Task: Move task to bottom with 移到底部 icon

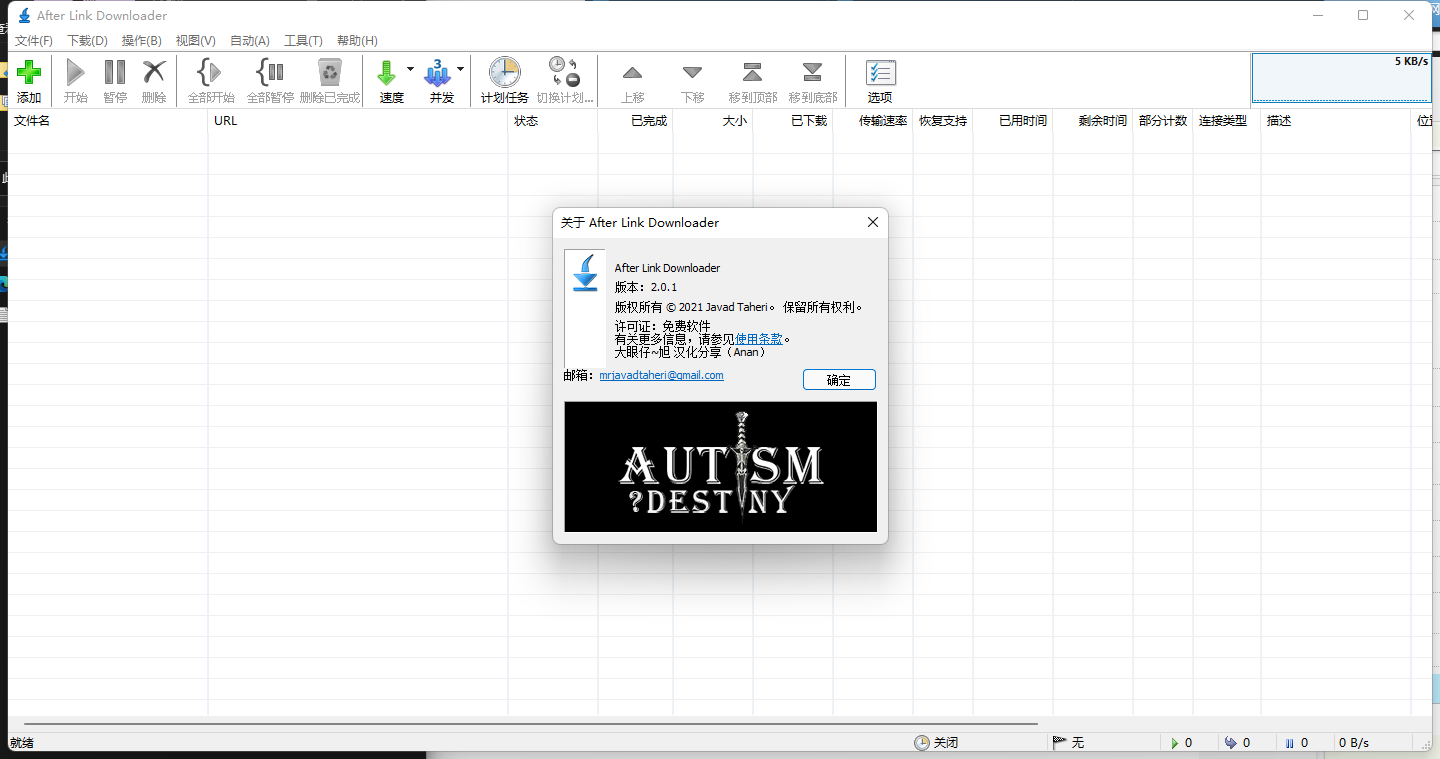Action: tap(812, 80)
